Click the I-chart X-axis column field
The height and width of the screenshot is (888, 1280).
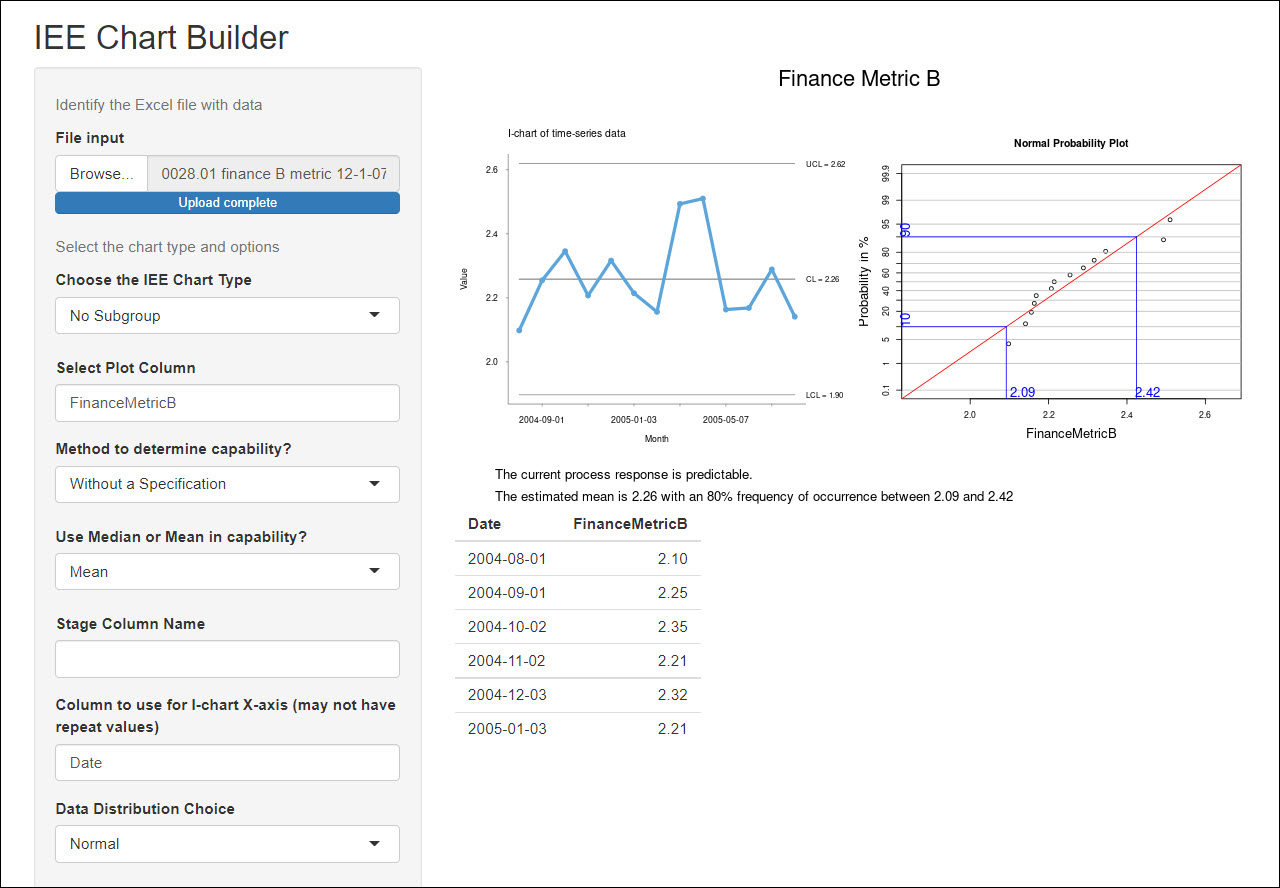click(227, 762)
